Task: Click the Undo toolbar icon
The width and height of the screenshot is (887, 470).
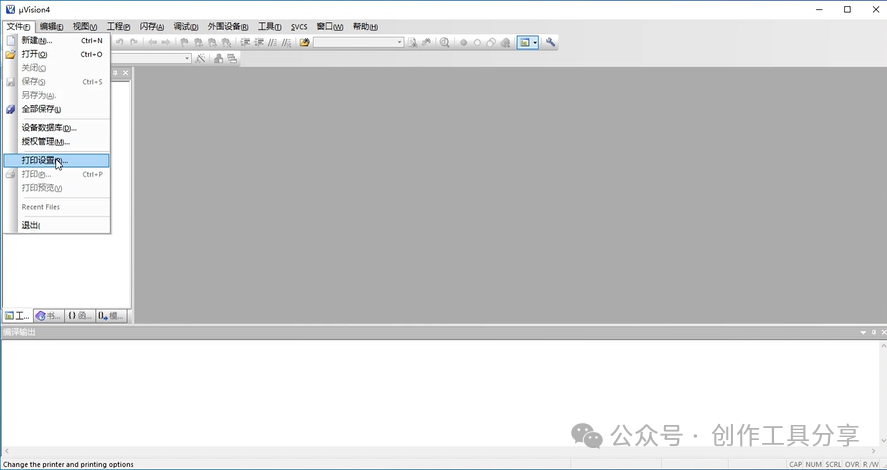Action: coord(119,42)
